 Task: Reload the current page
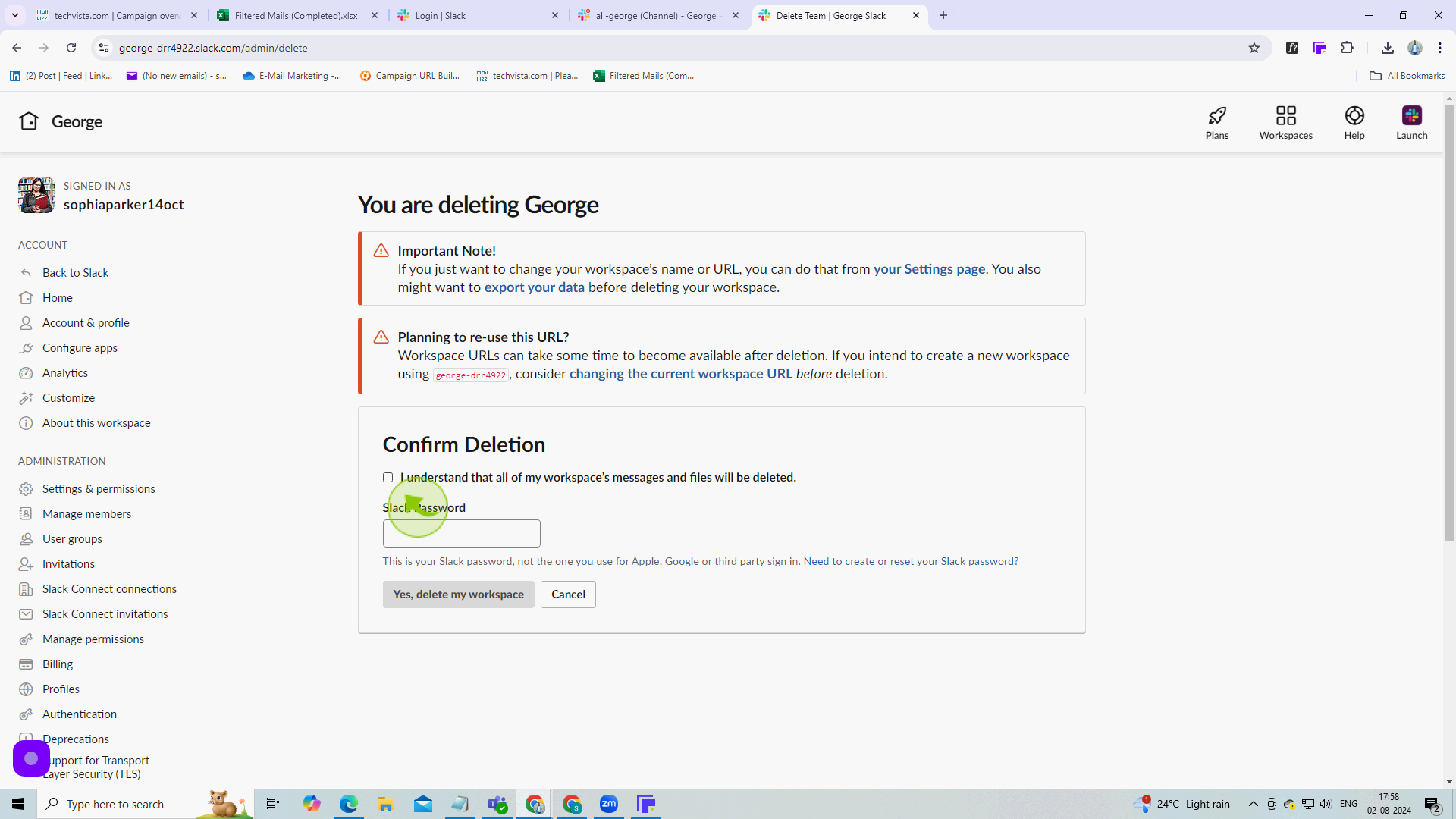click(71, 48)
